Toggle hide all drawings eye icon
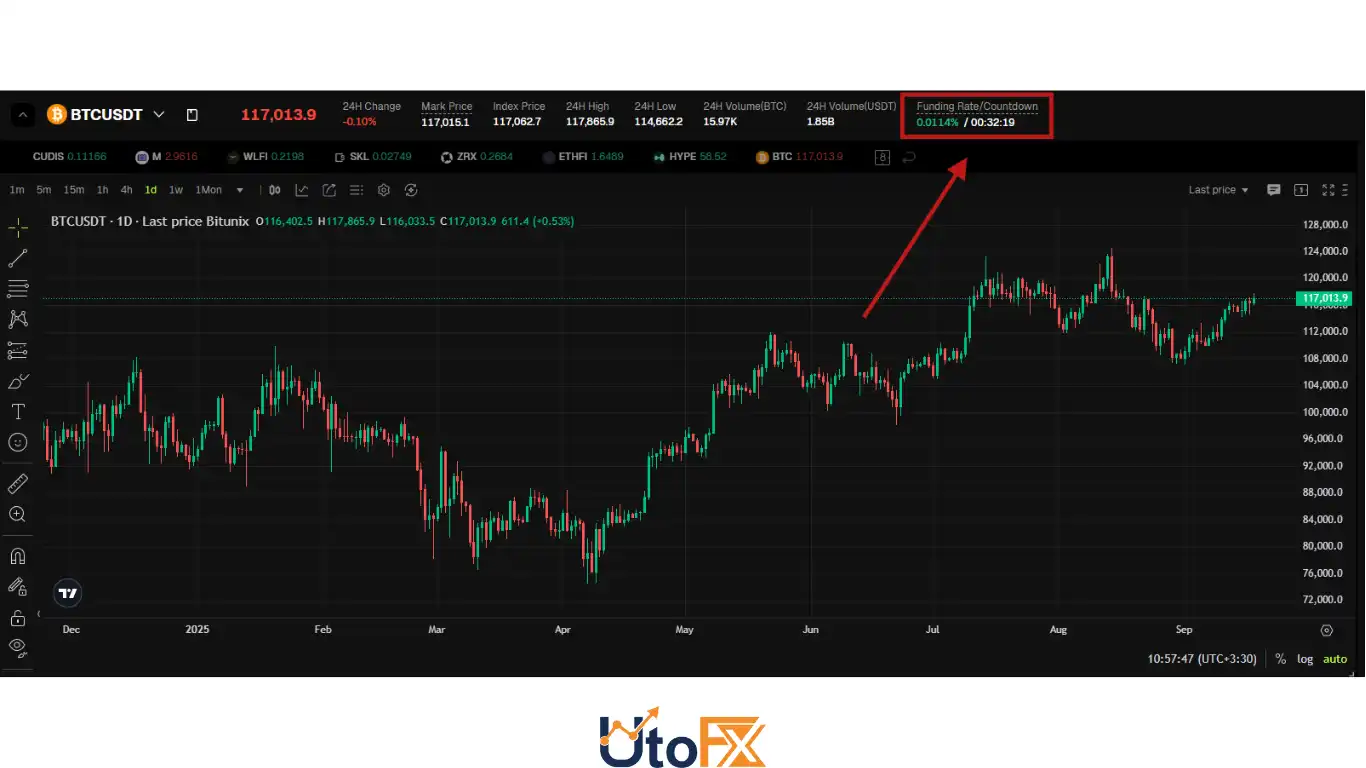 click(x=18, y=647)
